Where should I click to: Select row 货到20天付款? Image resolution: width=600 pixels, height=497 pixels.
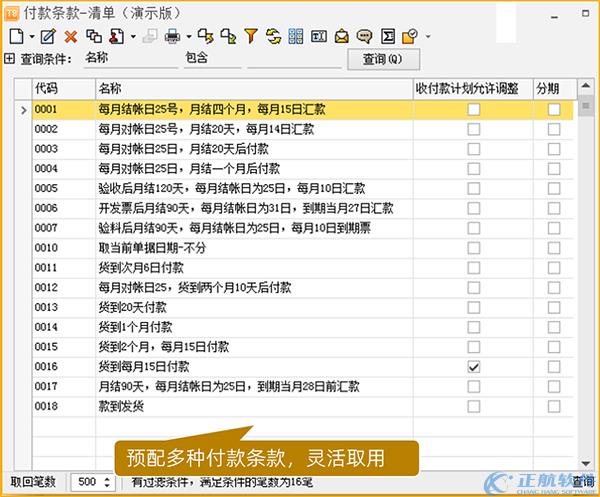pyautogui.click(x=302, y=307)
